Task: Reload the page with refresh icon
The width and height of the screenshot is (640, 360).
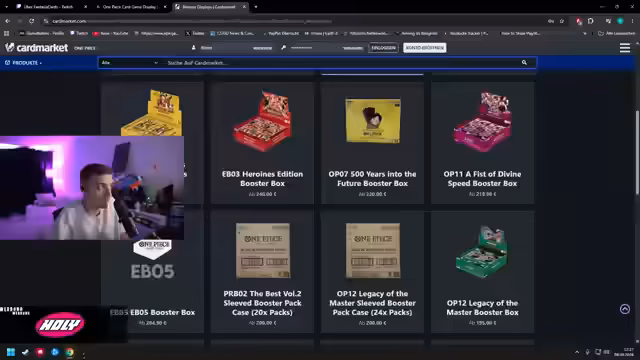Action: pos(31,21)
